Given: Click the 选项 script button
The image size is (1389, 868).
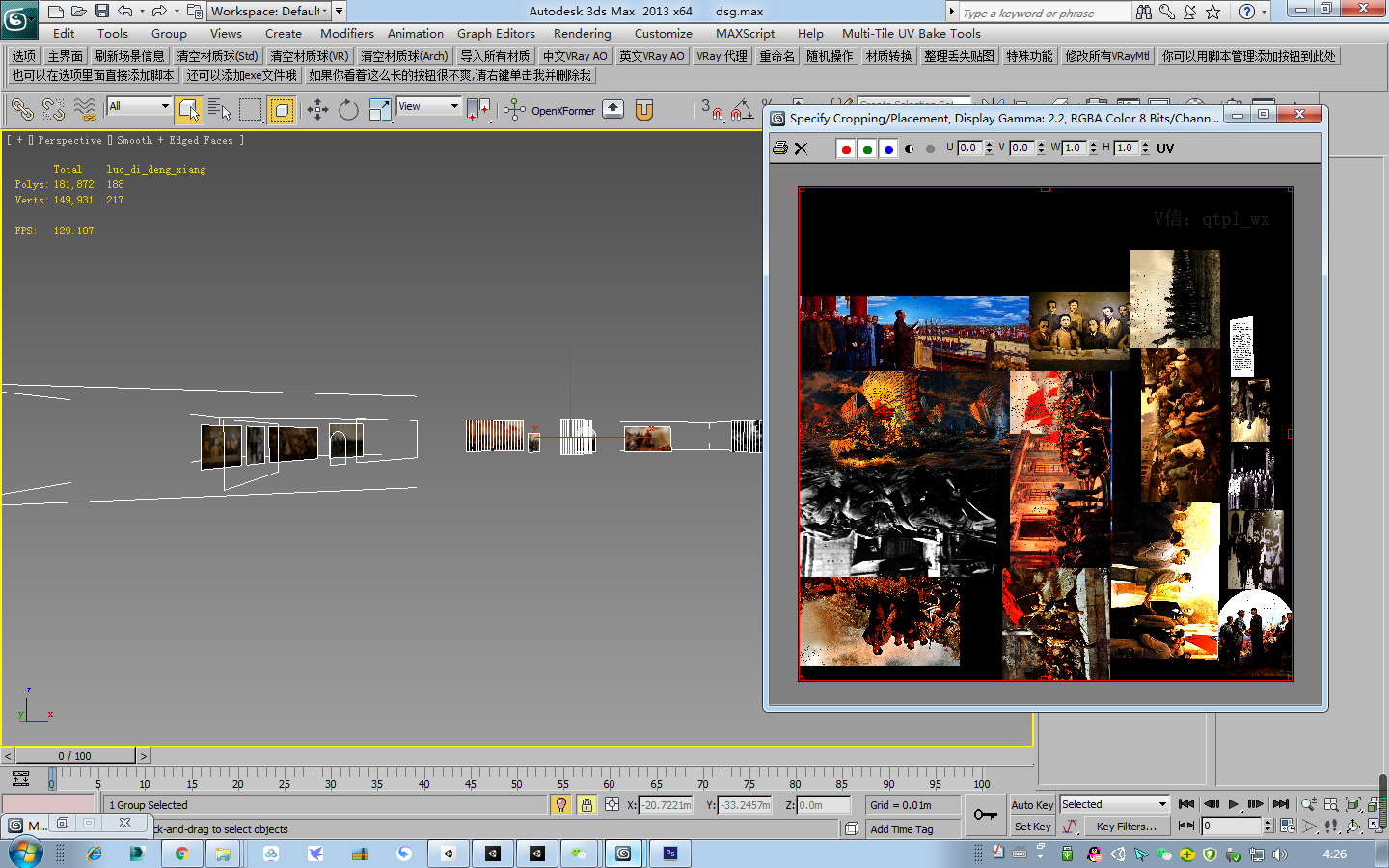Looking at the screenshot, I should [24, 56].
